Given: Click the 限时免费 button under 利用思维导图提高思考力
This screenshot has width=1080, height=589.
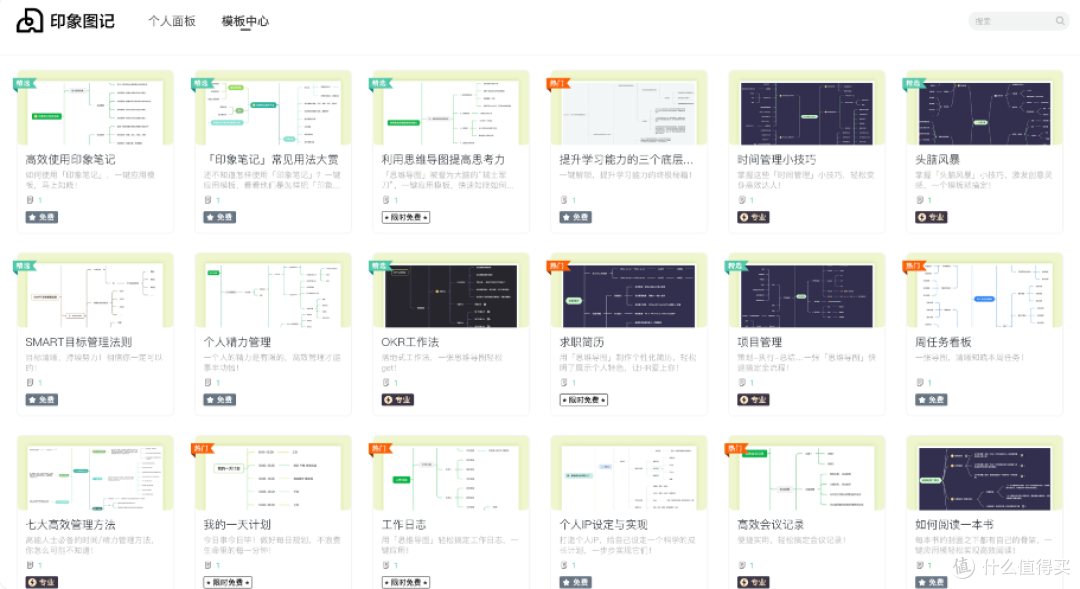Looking at the screenshot, I should click(406, 217).
